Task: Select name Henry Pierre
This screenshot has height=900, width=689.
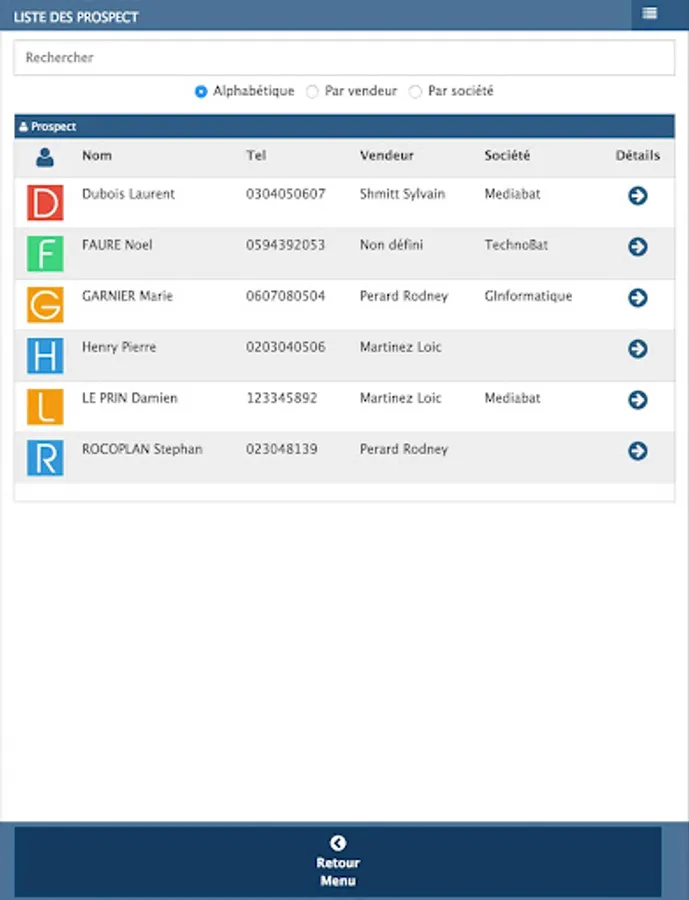Action: [119, 347]
